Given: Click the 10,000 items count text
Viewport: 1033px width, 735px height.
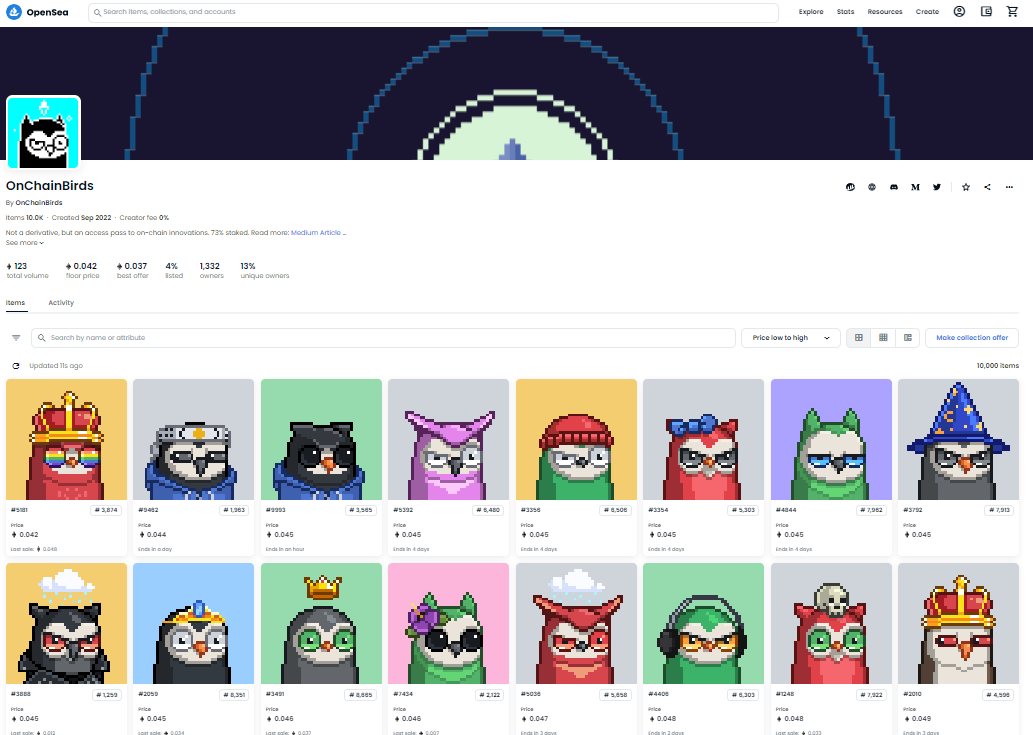Looking at the screenshot, I should pyautogui.click(x=997, y=366).
